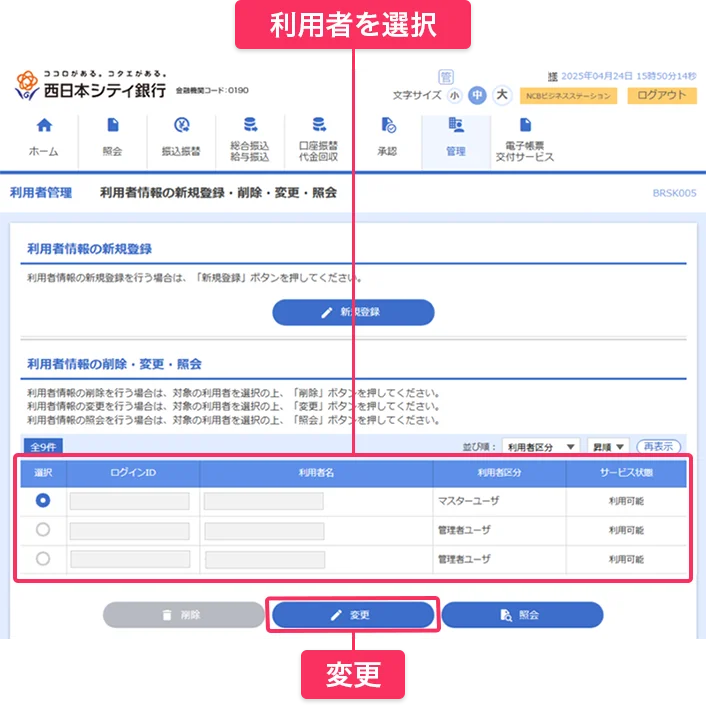Set text size to 小
This screenshot has height=709, width=706.
[x=455, y=95]
